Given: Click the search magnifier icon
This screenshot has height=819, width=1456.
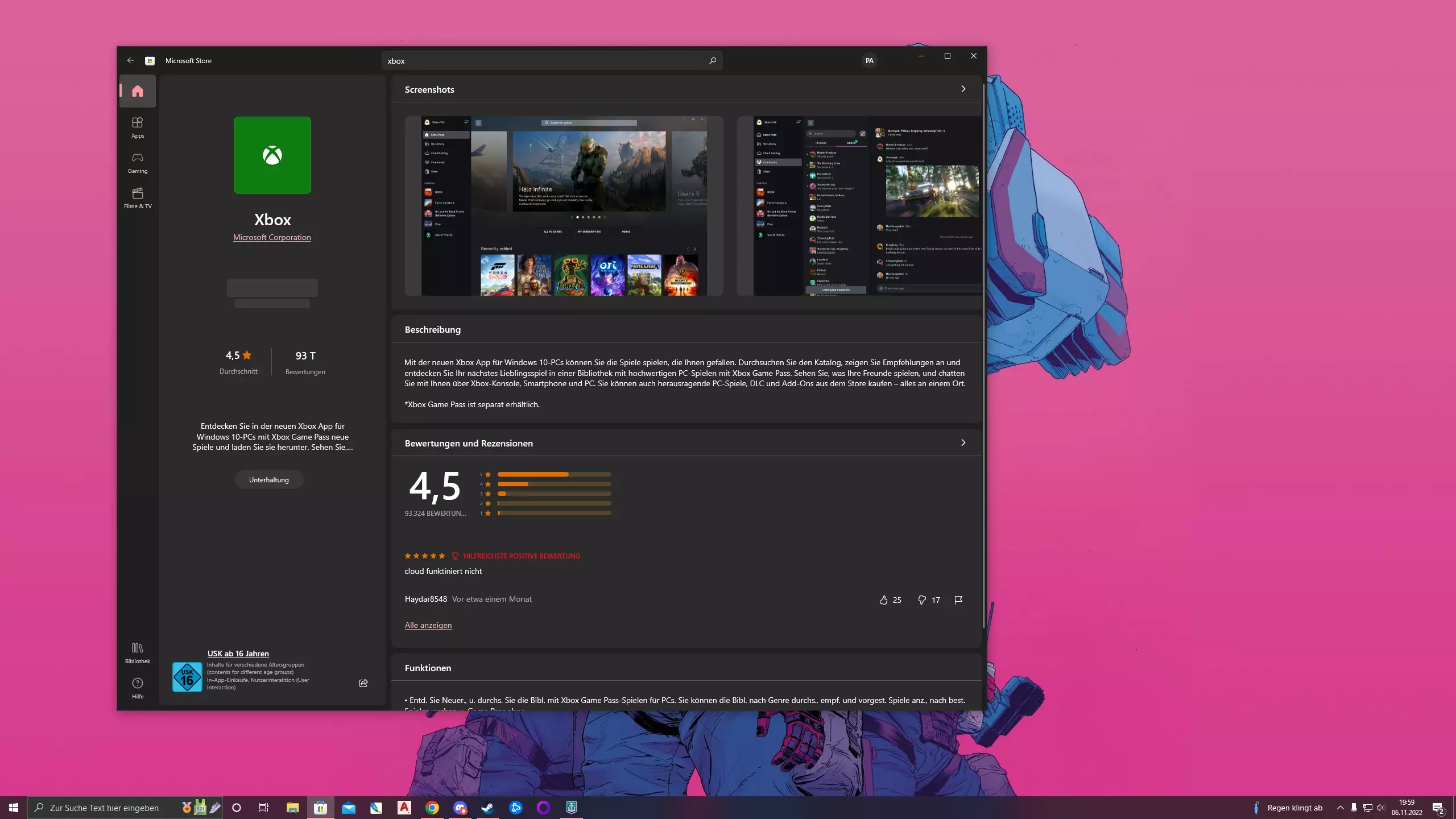Looking at the screenshot, I should [713, 61].
